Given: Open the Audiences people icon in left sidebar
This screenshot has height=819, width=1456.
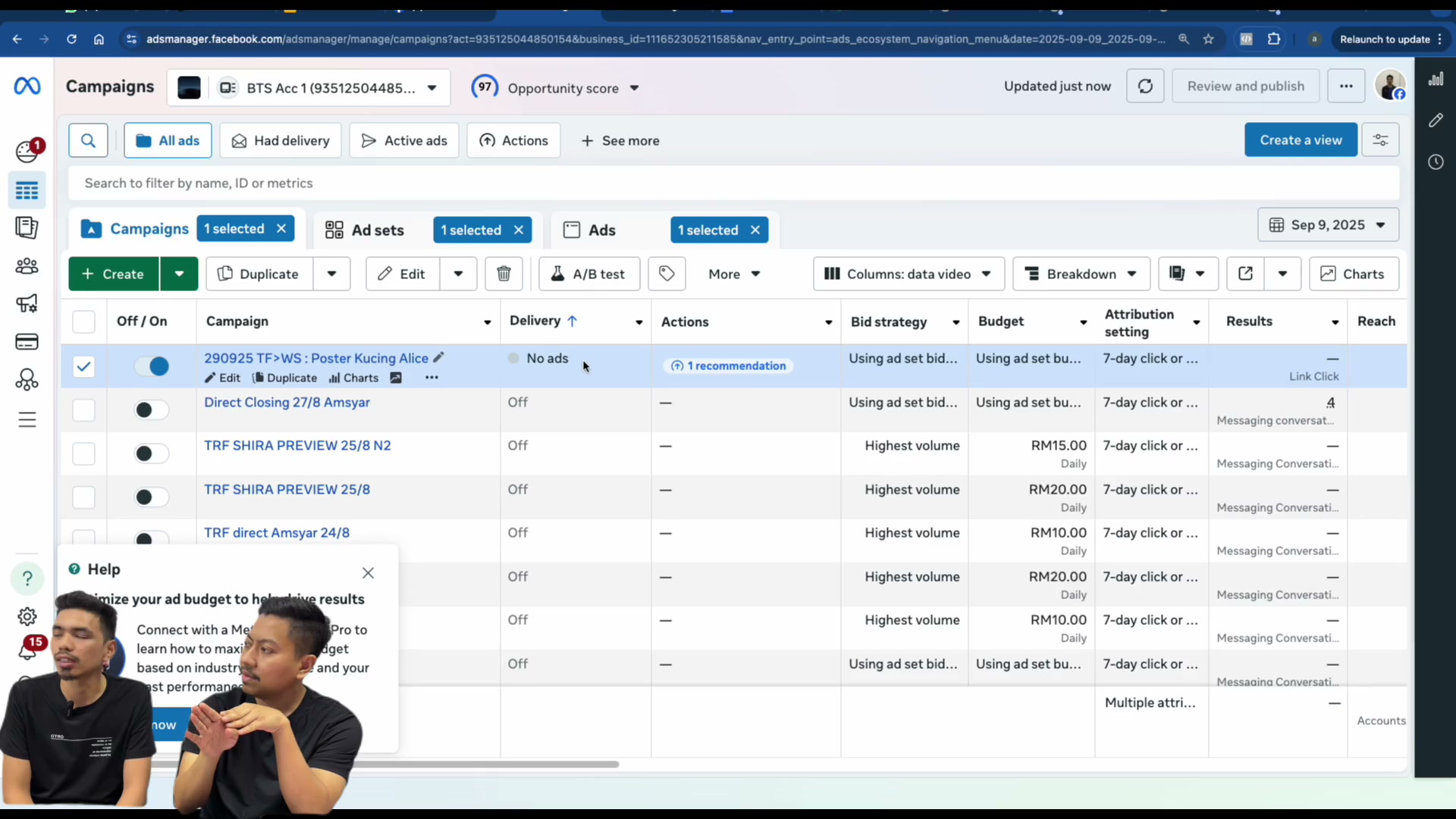Looking at the screenshot, I should tap(27, 266).
